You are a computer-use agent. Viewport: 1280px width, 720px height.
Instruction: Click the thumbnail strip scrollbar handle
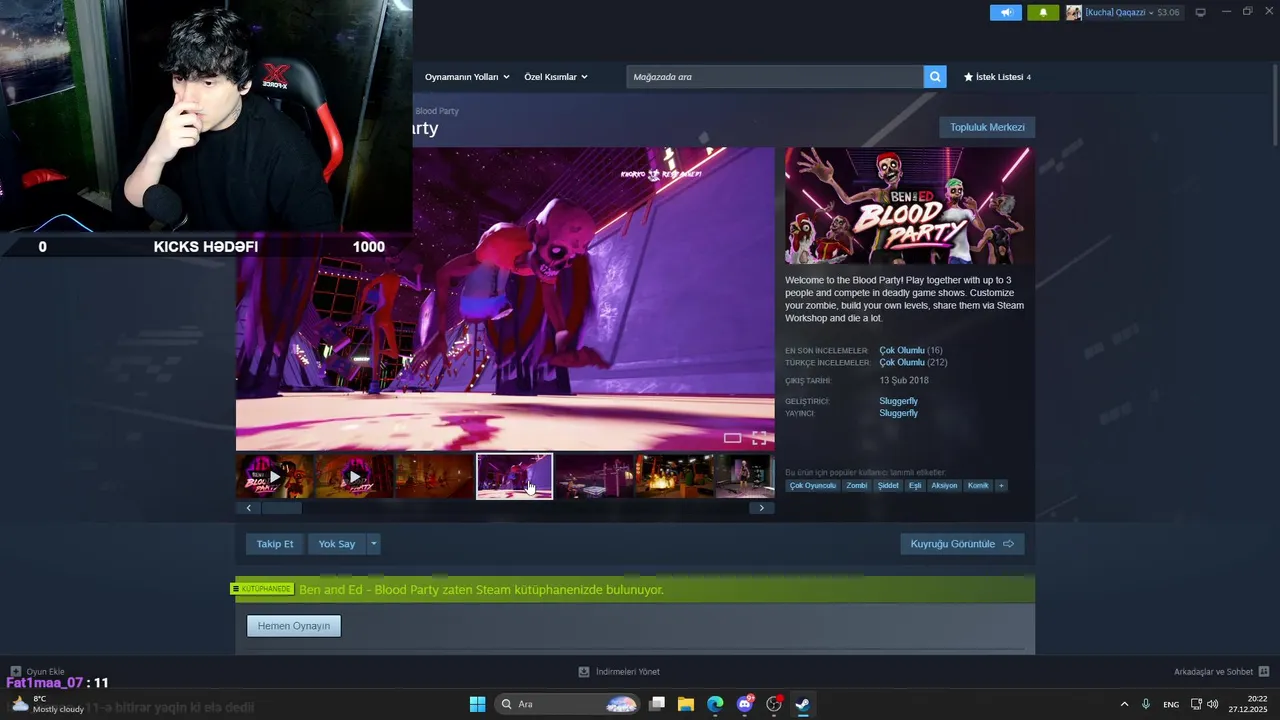click(x=281, y=508)
